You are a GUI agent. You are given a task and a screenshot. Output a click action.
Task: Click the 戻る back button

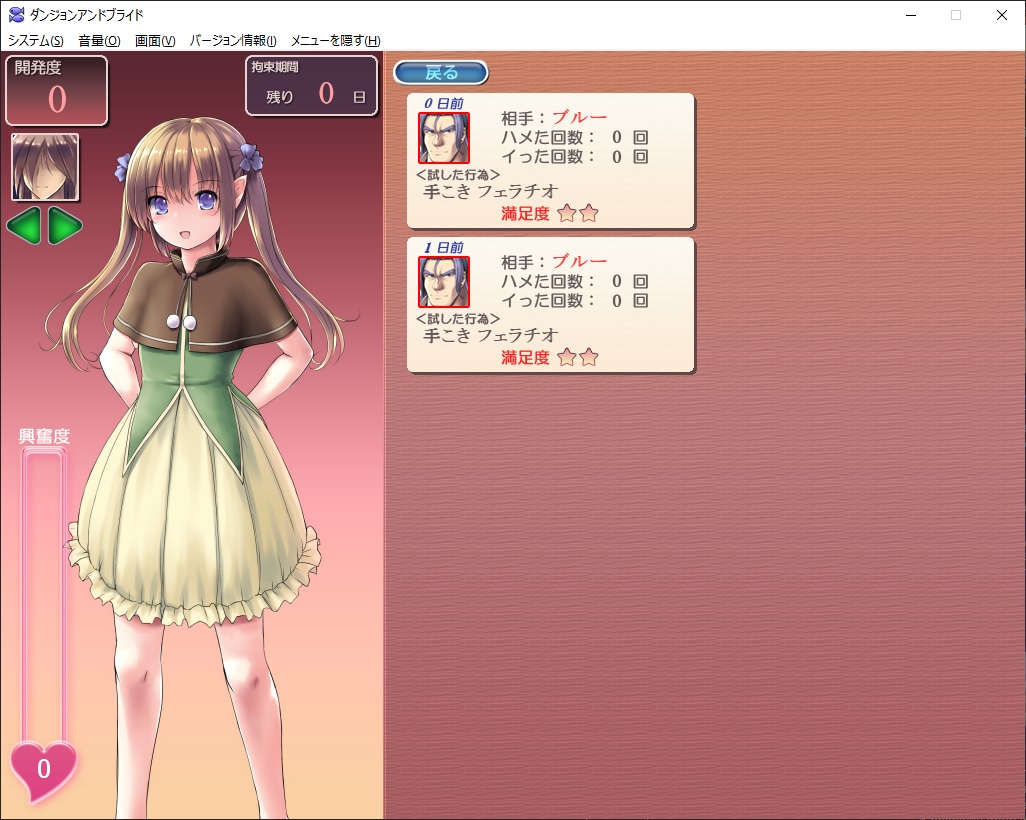coord(440,73)
